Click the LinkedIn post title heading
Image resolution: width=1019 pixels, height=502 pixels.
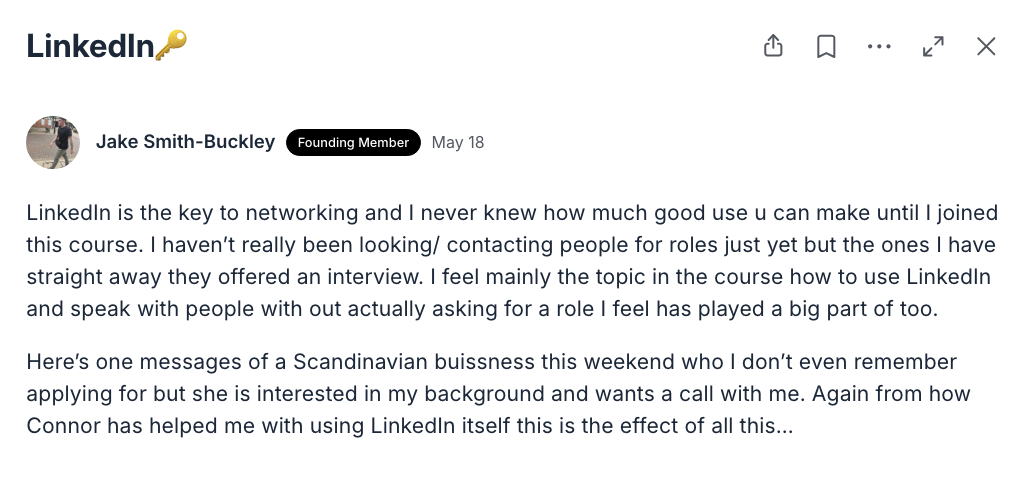(x=90, y=46)
